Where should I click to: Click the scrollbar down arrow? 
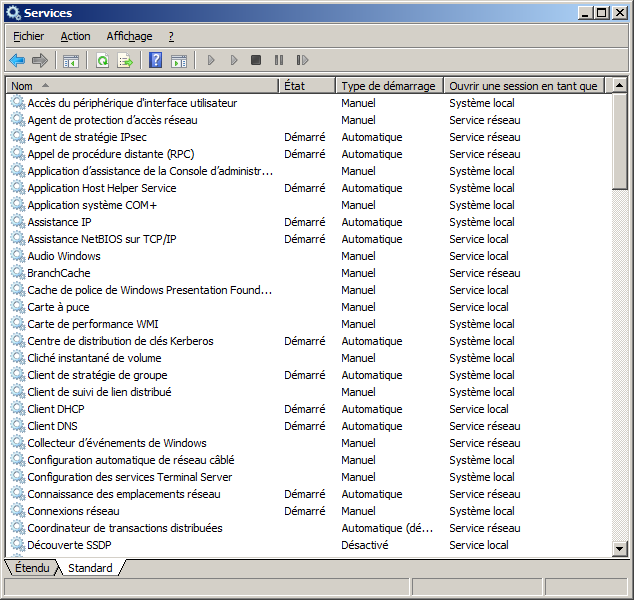[x=619, y=549]
